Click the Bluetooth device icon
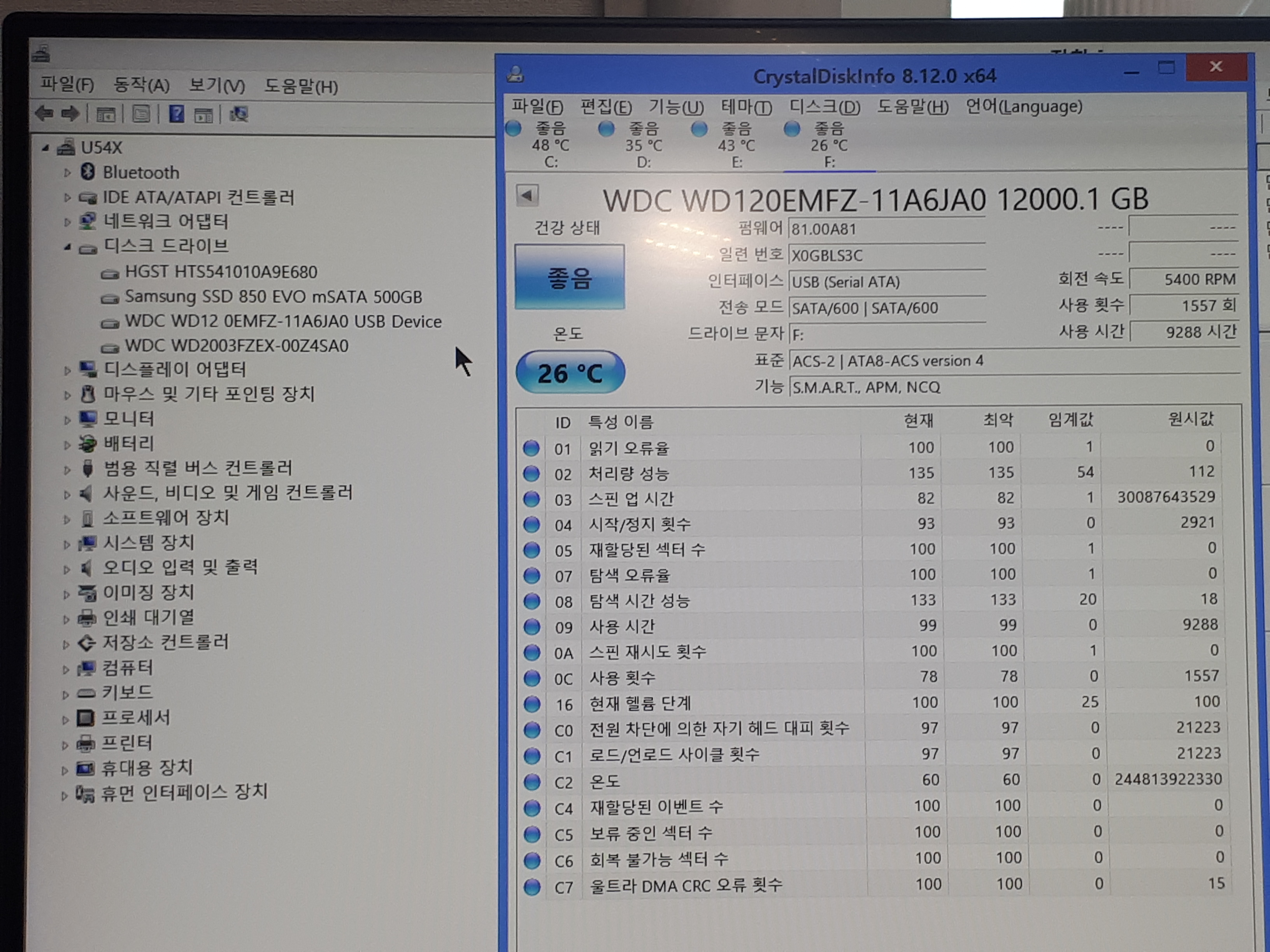The height and width of the screenshot is (952, 1270). pos(88,171)
